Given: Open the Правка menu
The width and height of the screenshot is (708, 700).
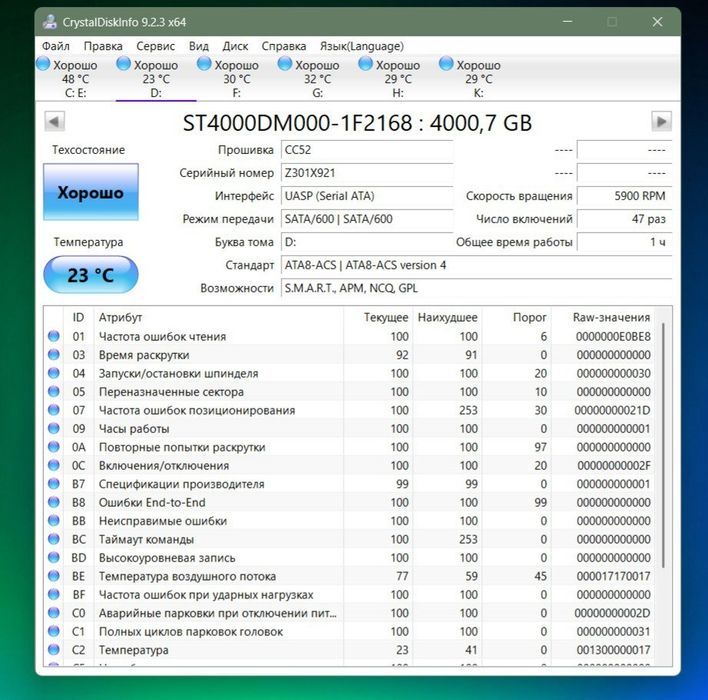Looking at the screenshot, I should [x=103, y=46].
